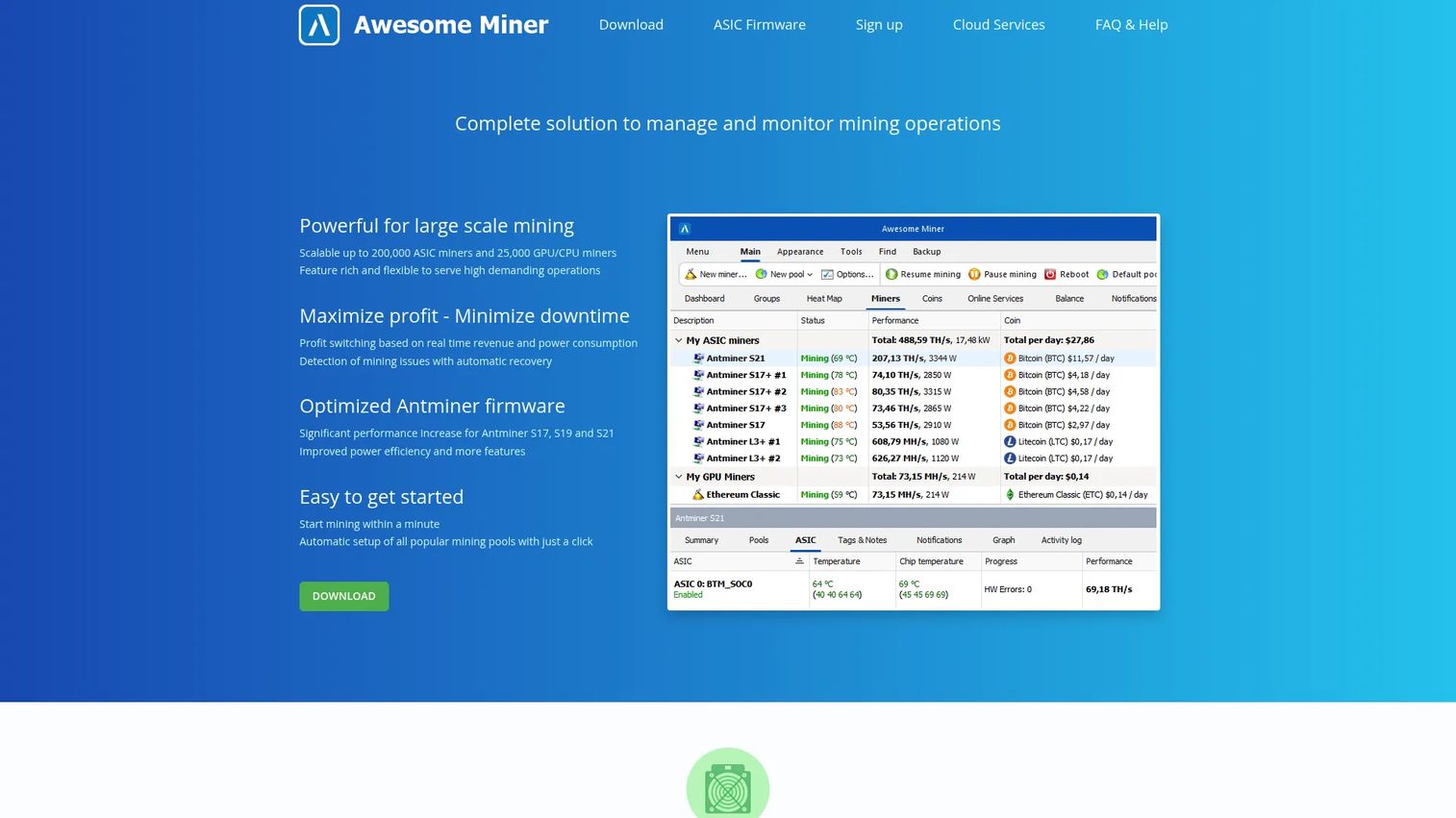Open FAQ & Help link

[x=1132, y=25]
